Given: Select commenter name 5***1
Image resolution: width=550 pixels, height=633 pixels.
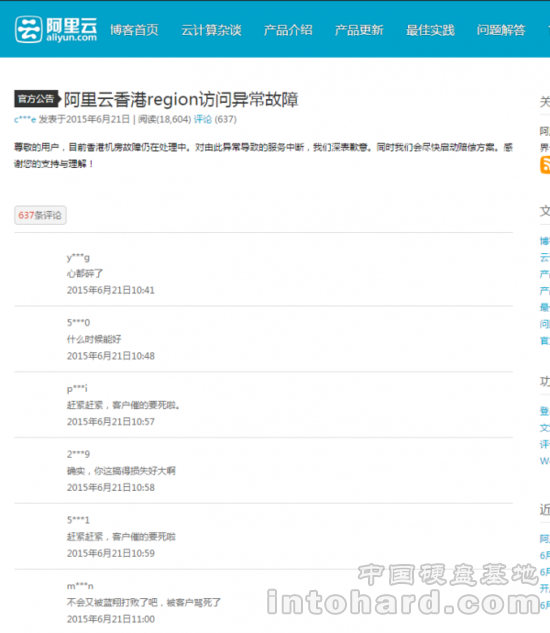Looking at the screenshot, I should pos(78,520).
